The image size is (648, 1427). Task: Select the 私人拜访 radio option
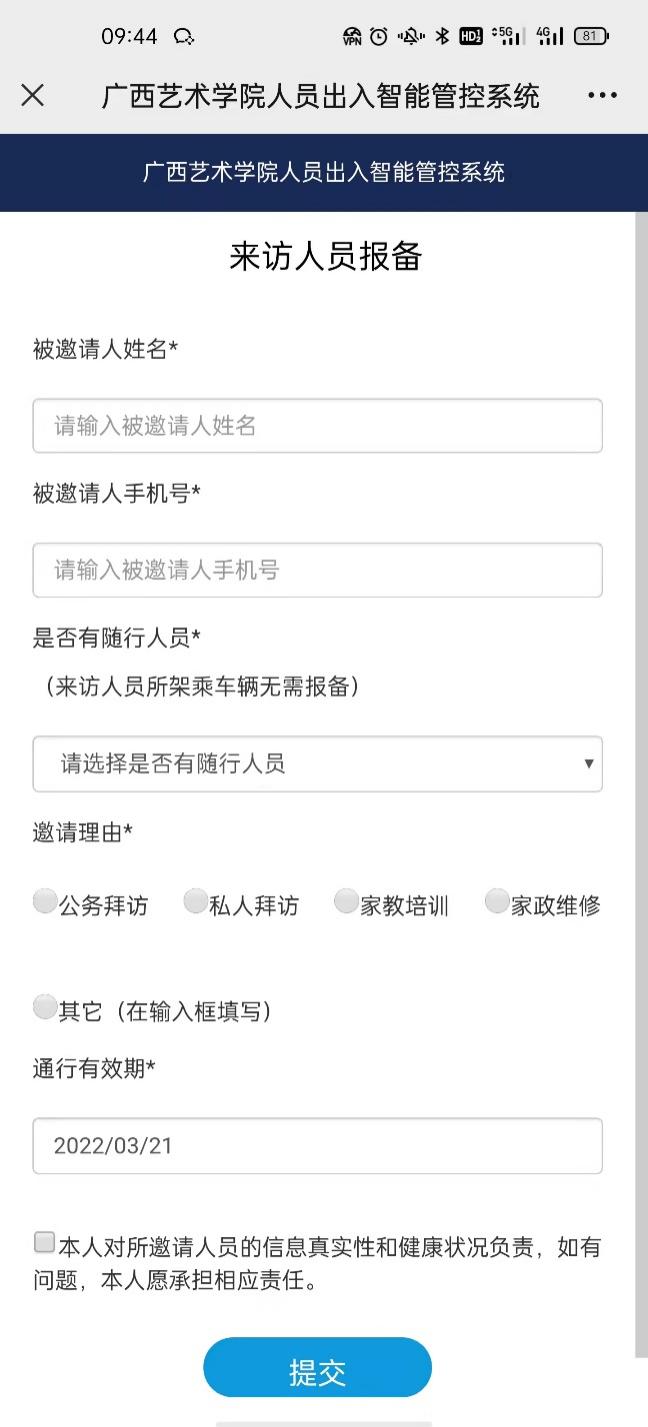(196, 902)
